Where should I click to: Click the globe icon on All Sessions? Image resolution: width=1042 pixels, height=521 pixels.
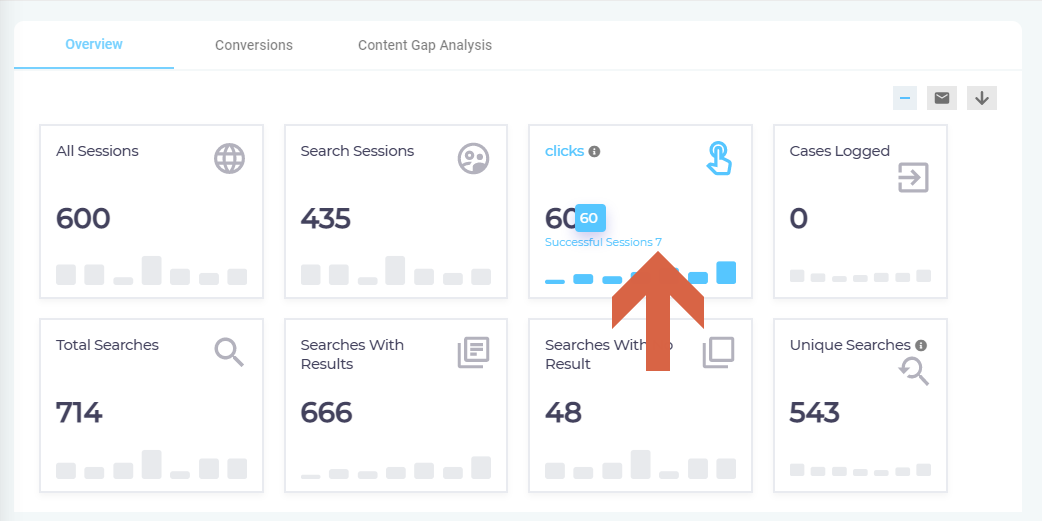(x=229, y=158)
